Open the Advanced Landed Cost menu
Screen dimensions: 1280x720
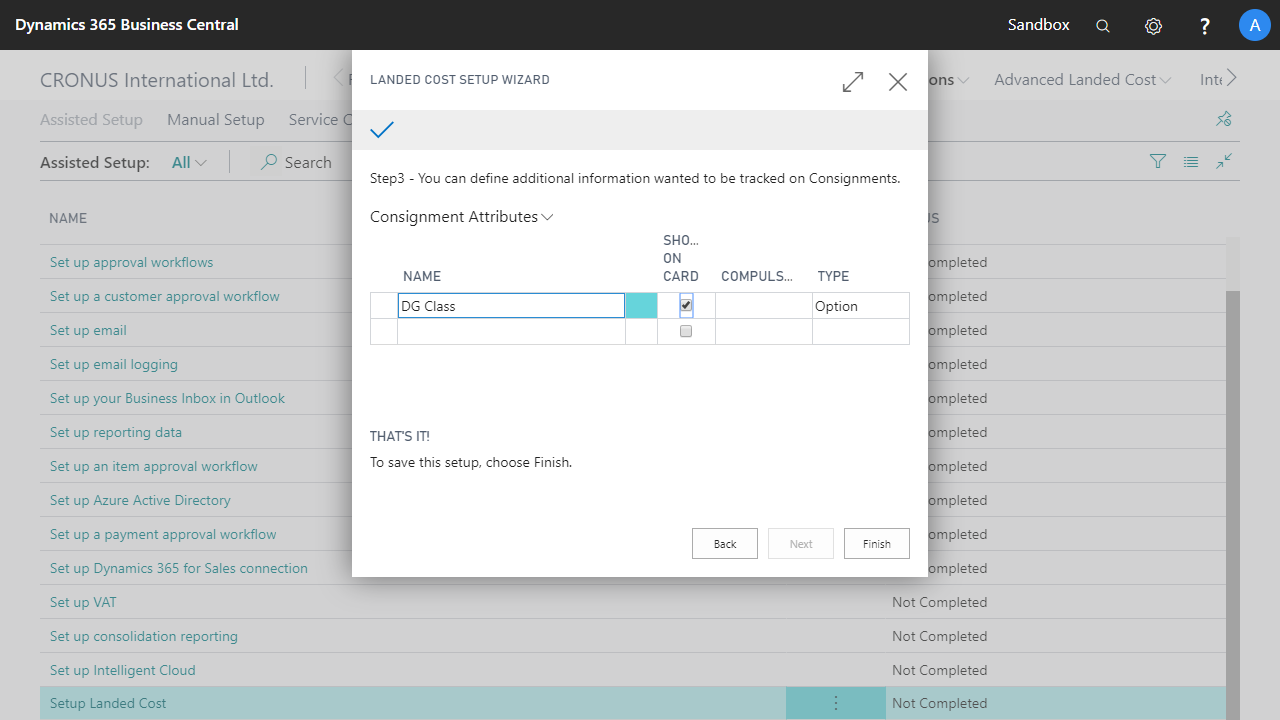pyautogui.click(x=1083, y=79)
